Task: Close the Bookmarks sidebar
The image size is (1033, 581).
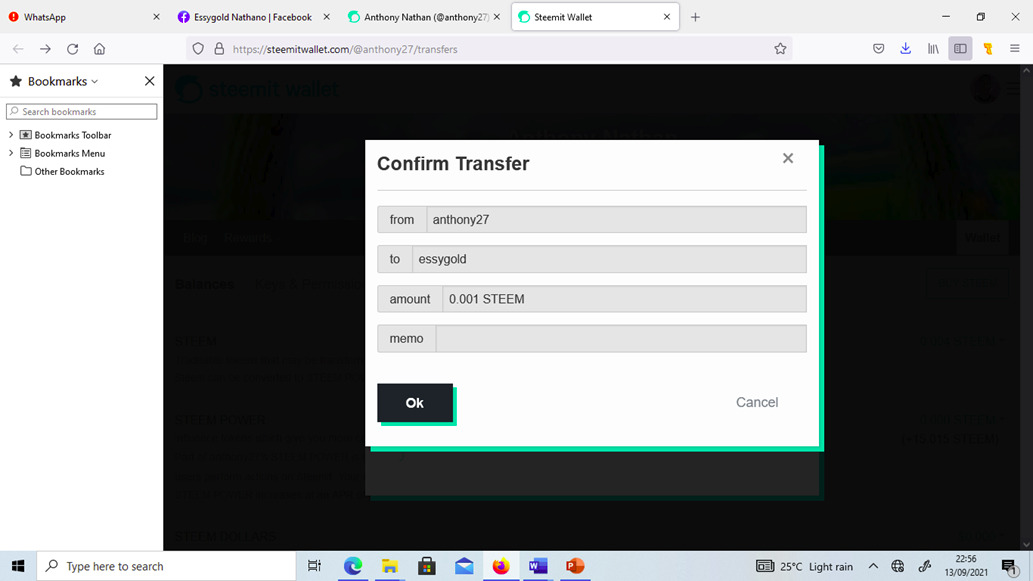Action: [150, 81]
